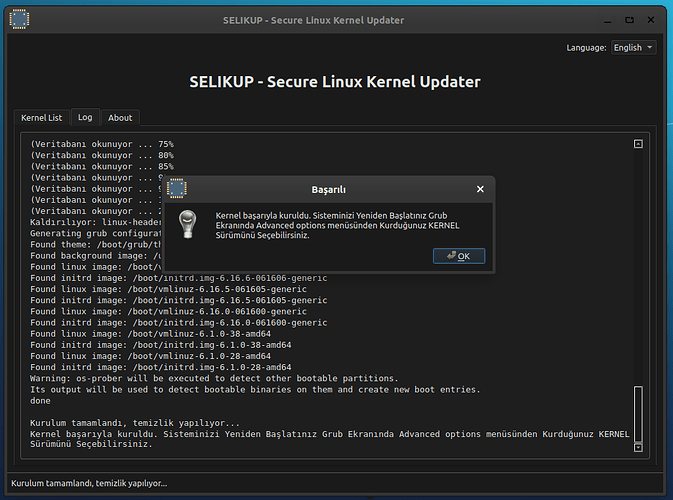Click log line 'Found linux image: /boot/vmlinuz-6.1.0-38-amd64'

(x=150, y=334)
